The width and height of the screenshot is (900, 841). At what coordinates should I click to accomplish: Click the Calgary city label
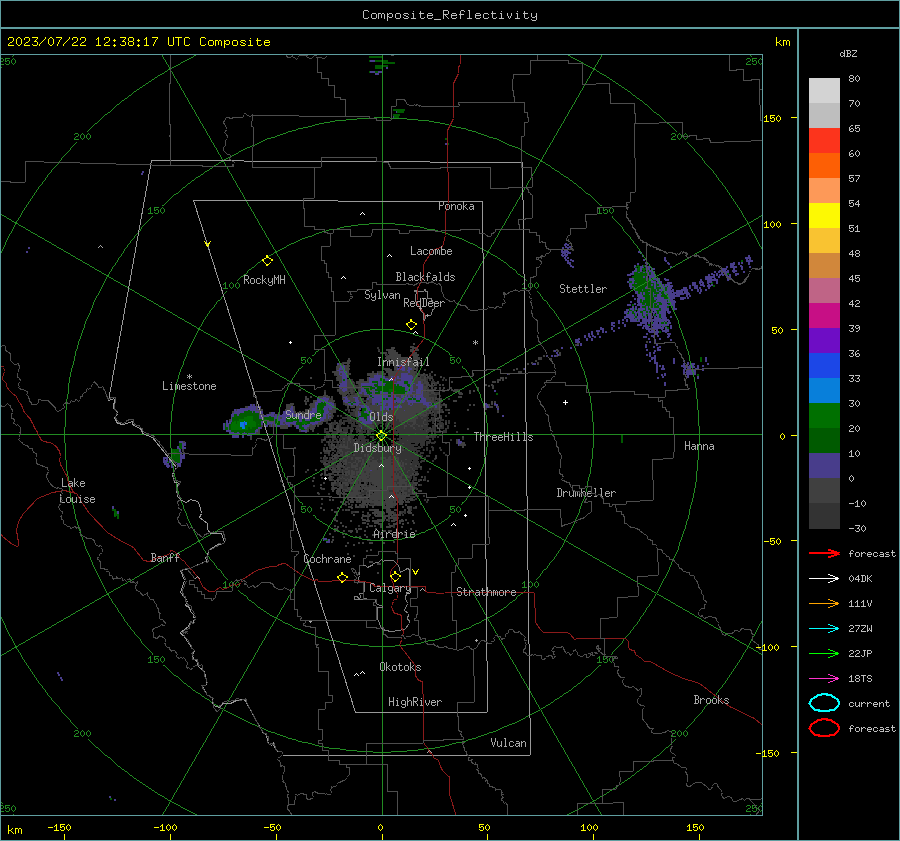390,588
